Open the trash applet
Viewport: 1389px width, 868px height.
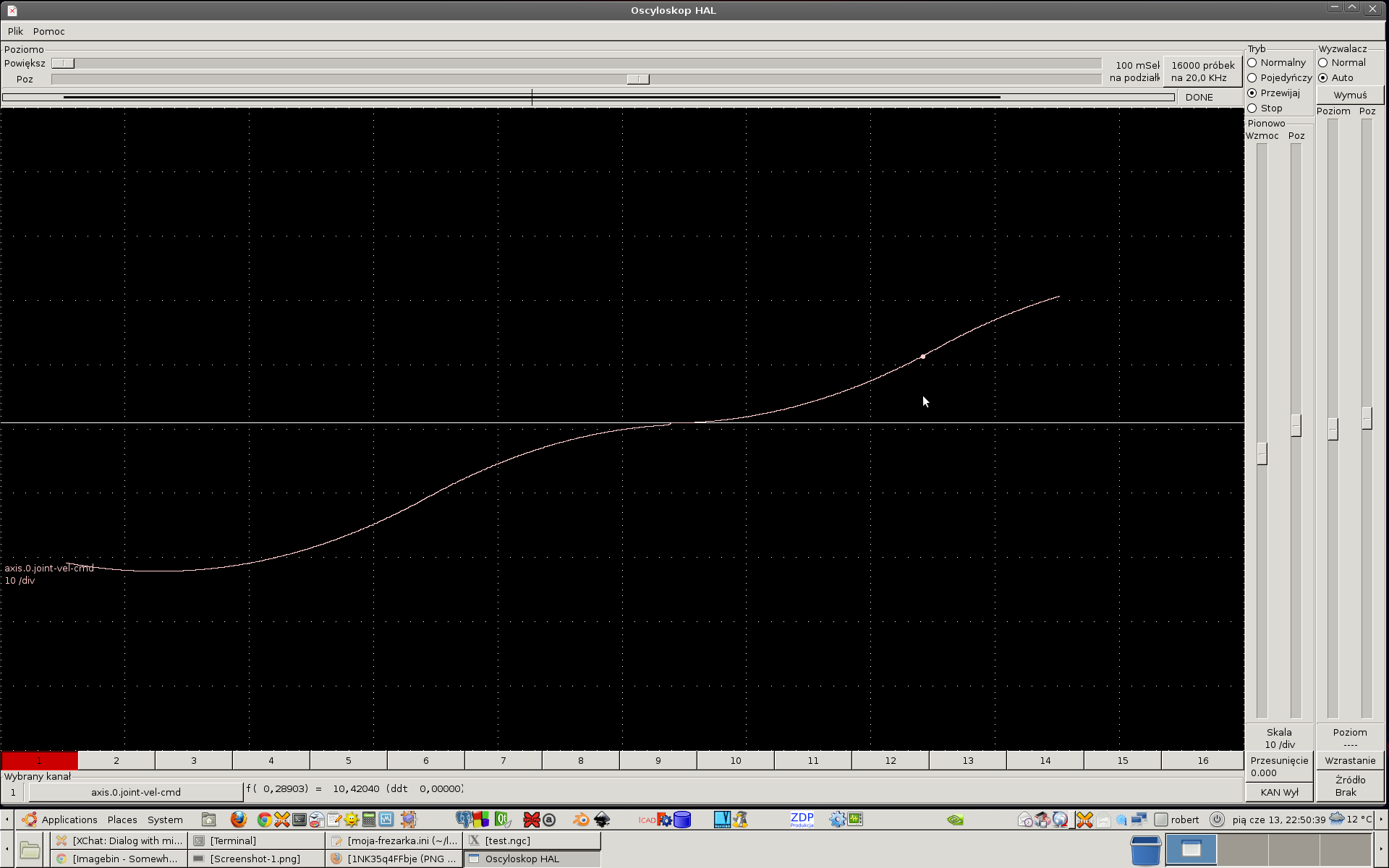click(1146, 850)
